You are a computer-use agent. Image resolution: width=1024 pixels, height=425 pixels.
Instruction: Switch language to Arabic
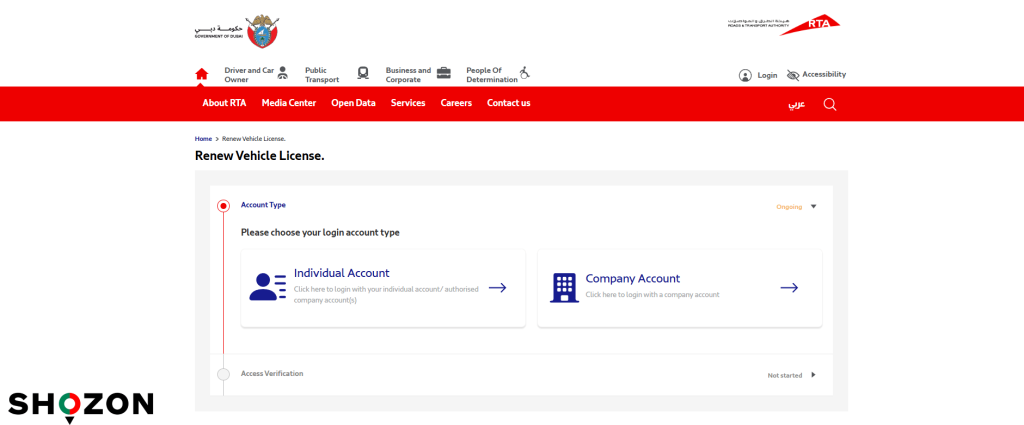click(x=796, y=104)
